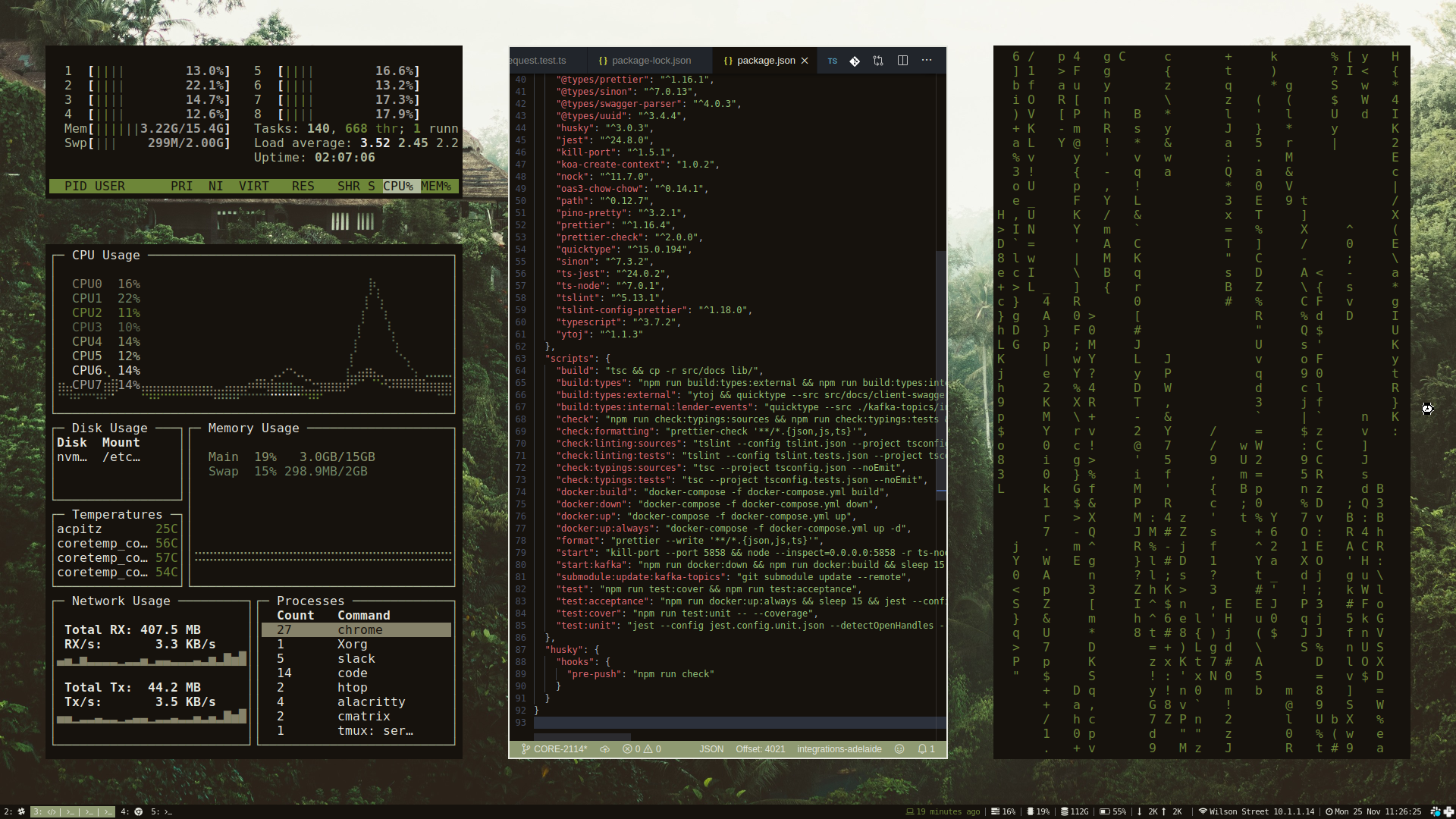The width and height of the screenshot is (1456, 819).
Task: Click the integrations-adelaide status bar item
Action: [x=839, y=748]
